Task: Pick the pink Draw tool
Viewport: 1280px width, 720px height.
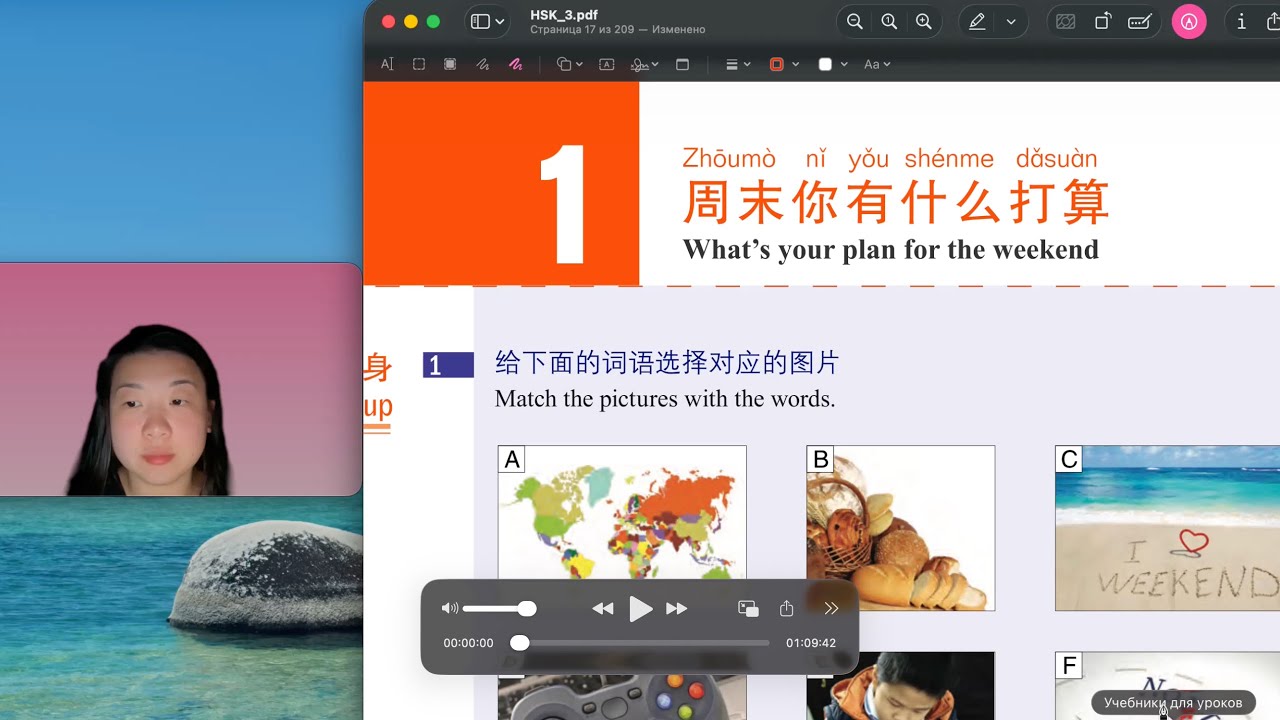Action: pyautogui.click(x=515, y=64)
